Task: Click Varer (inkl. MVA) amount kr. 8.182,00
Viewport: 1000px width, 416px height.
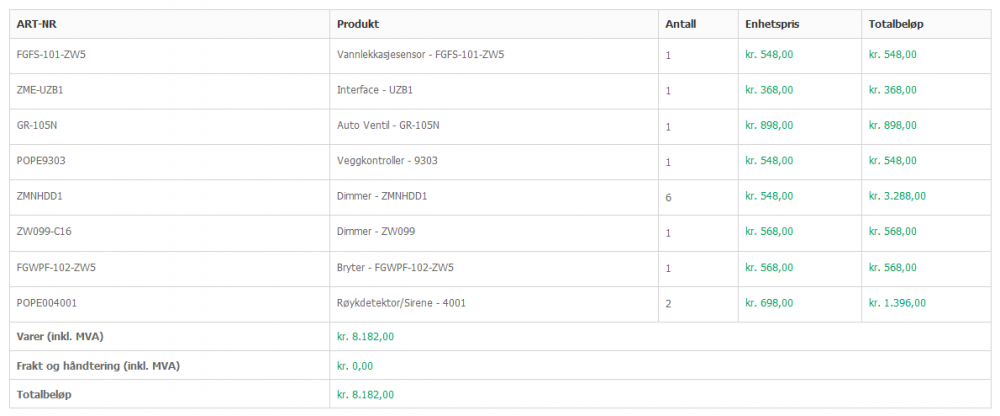Action: click(365, 337)
